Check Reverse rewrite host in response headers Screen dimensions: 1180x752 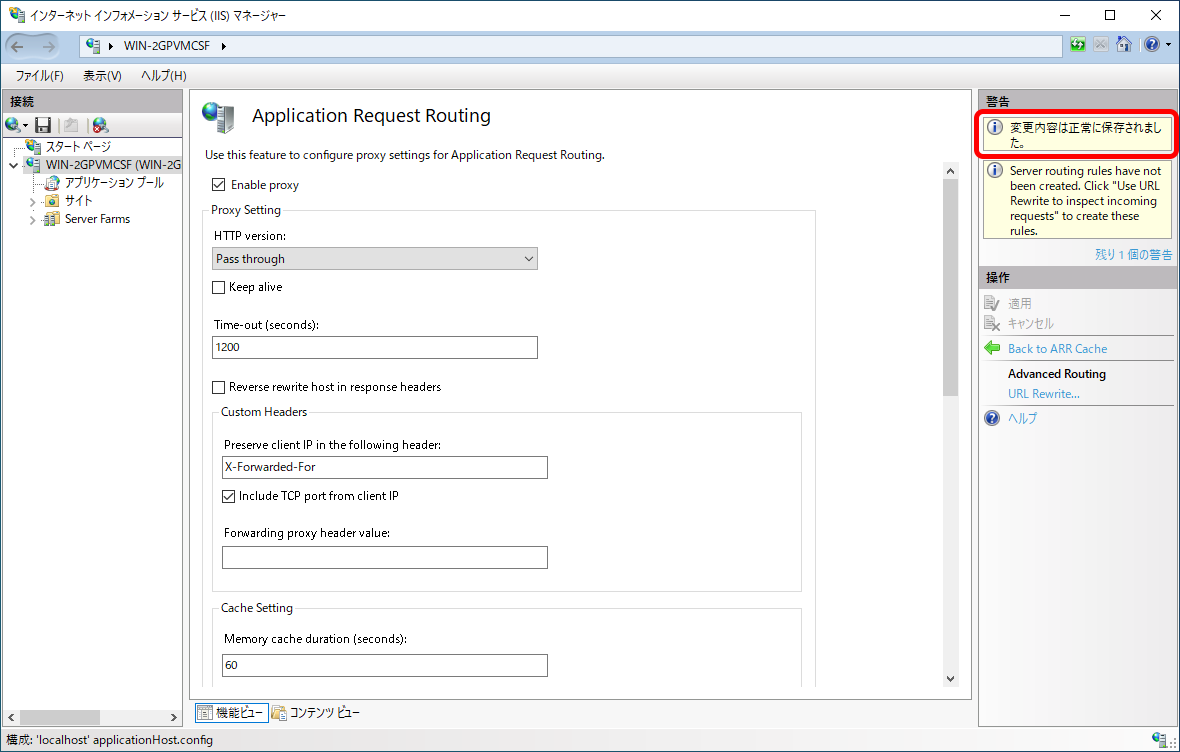[x=219, y=387]
